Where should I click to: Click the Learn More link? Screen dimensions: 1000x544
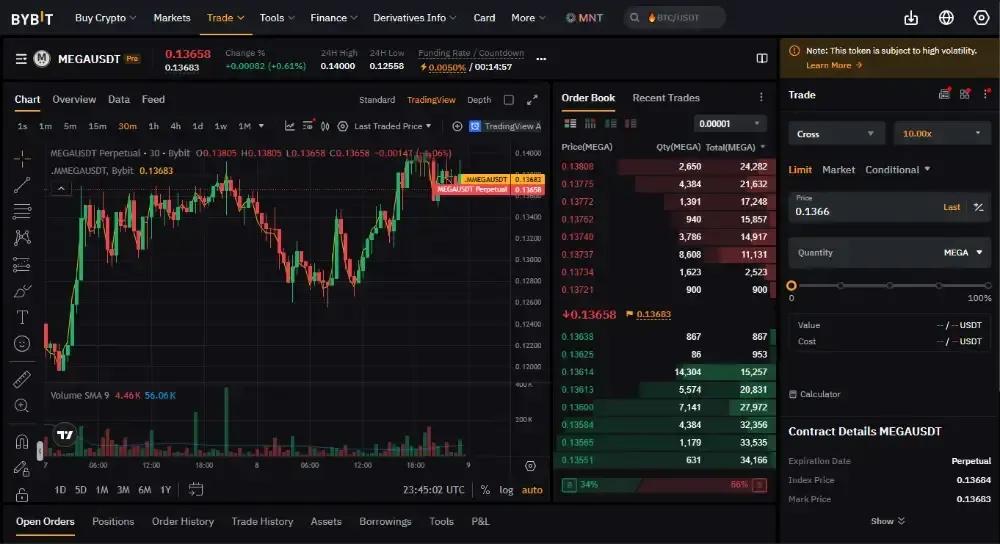834,65
